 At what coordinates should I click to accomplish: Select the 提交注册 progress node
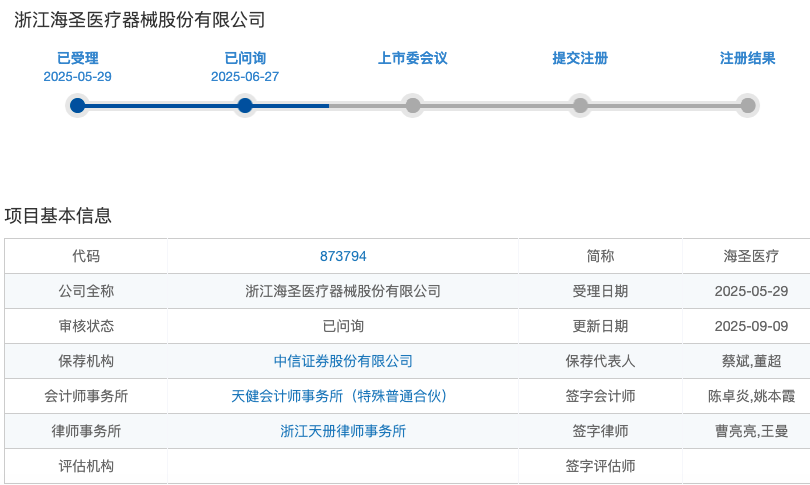pos(580,106)
